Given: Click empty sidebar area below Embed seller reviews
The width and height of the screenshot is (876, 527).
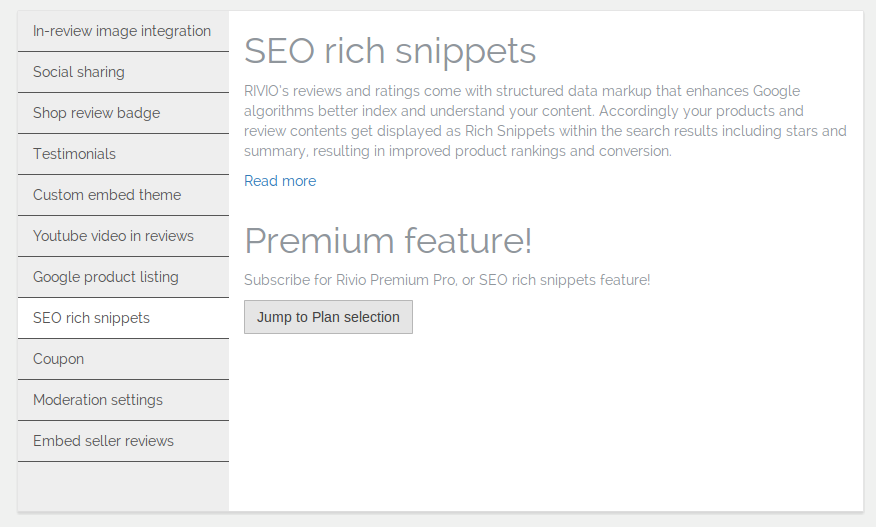Looking at the screenshot, I should click(123, 486).
